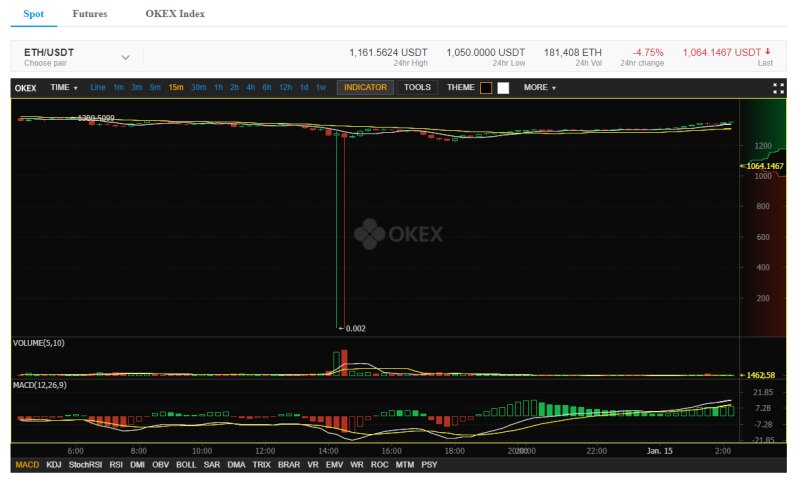Open the OKEX Index tab
Viewport: 800px width, 480px height.
tap(175, 14)
